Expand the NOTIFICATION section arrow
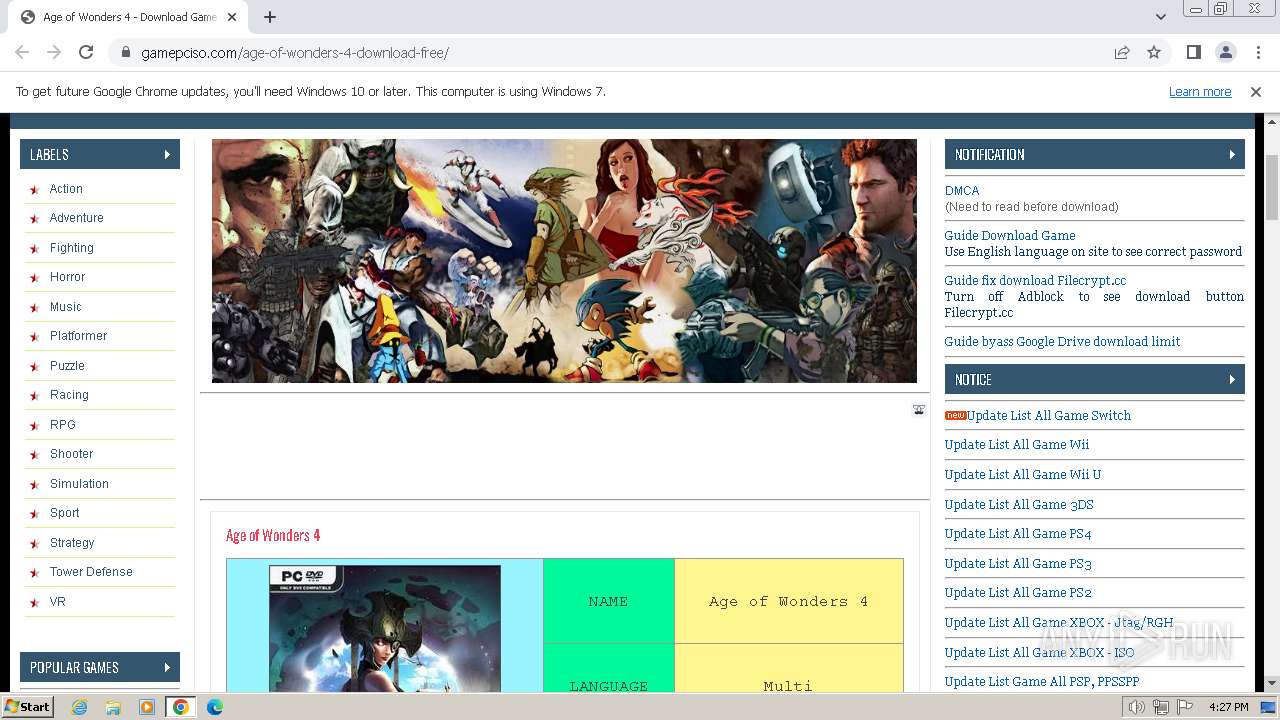Viewport: 1280px width, 720px height. (1232, 154)
